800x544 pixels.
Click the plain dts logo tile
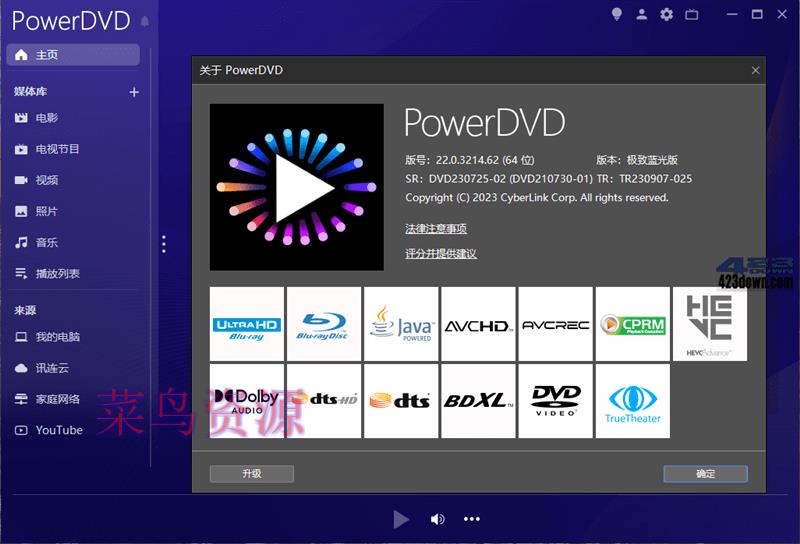pyautogui.click(x=401, y=401)
